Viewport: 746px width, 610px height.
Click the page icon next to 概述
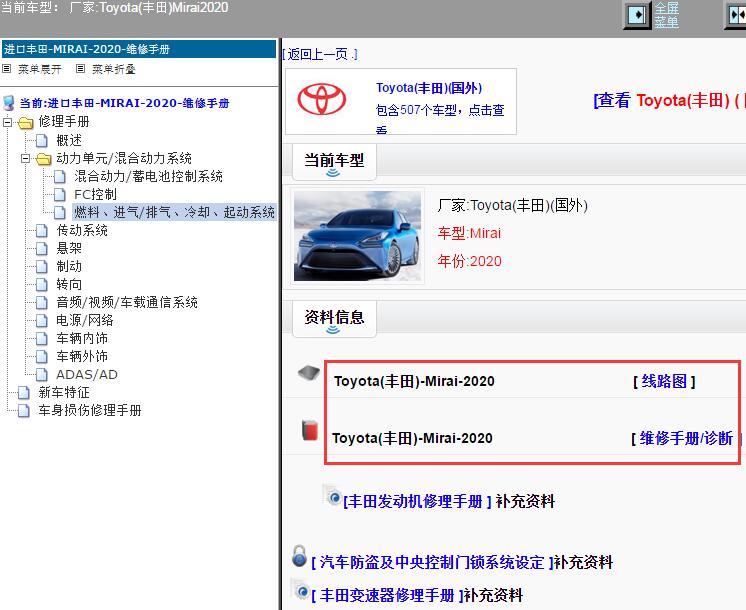42,140
